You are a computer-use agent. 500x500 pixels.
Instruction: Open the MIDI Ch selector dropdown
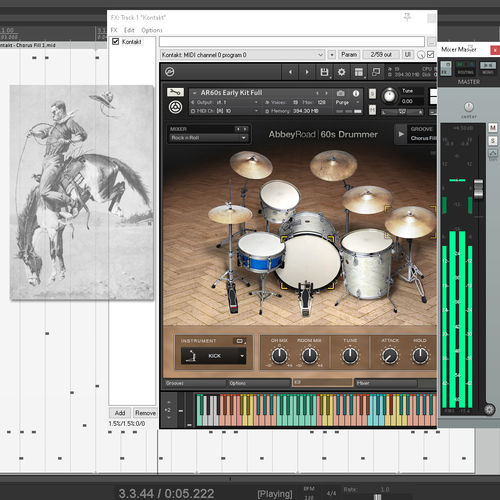coord(225,111)
